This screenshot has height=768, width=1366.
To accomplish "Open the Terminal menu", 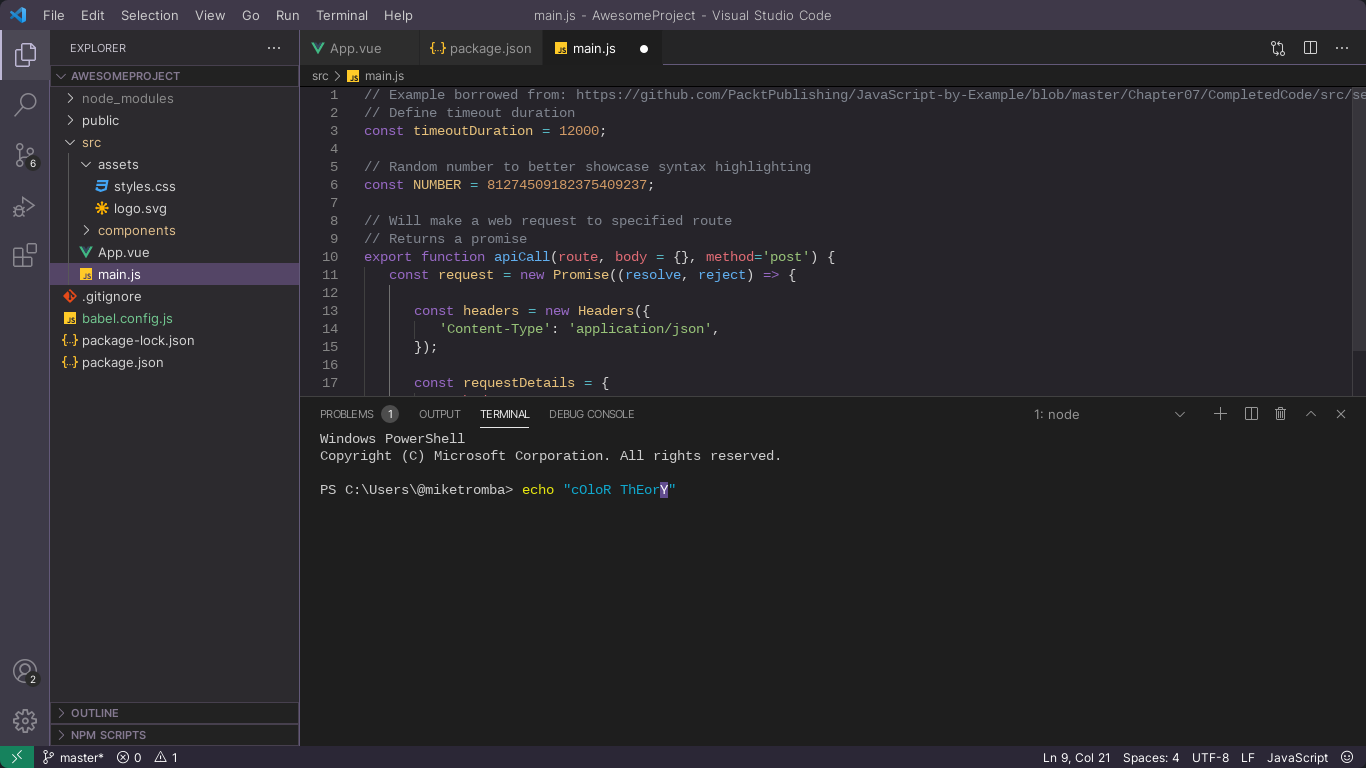I will (x=342, y=15).
